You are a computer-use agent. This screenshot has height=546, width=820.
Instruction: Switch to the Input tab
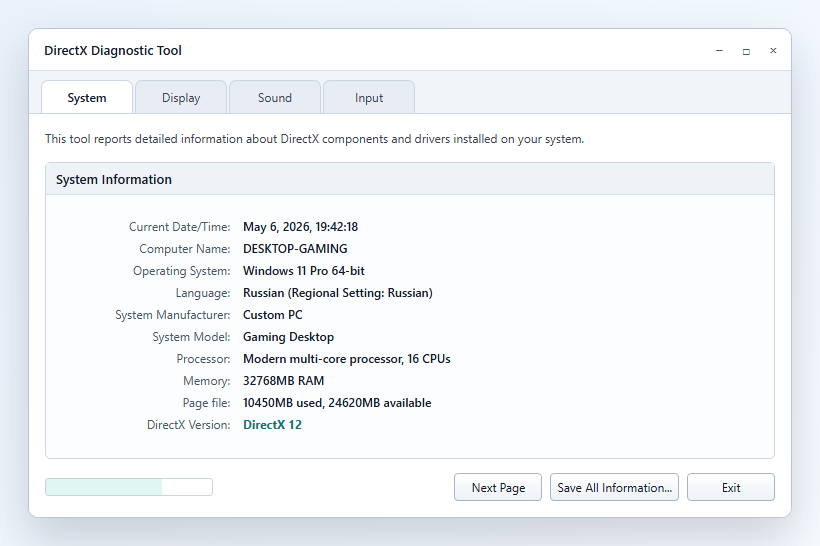[369, 97]
